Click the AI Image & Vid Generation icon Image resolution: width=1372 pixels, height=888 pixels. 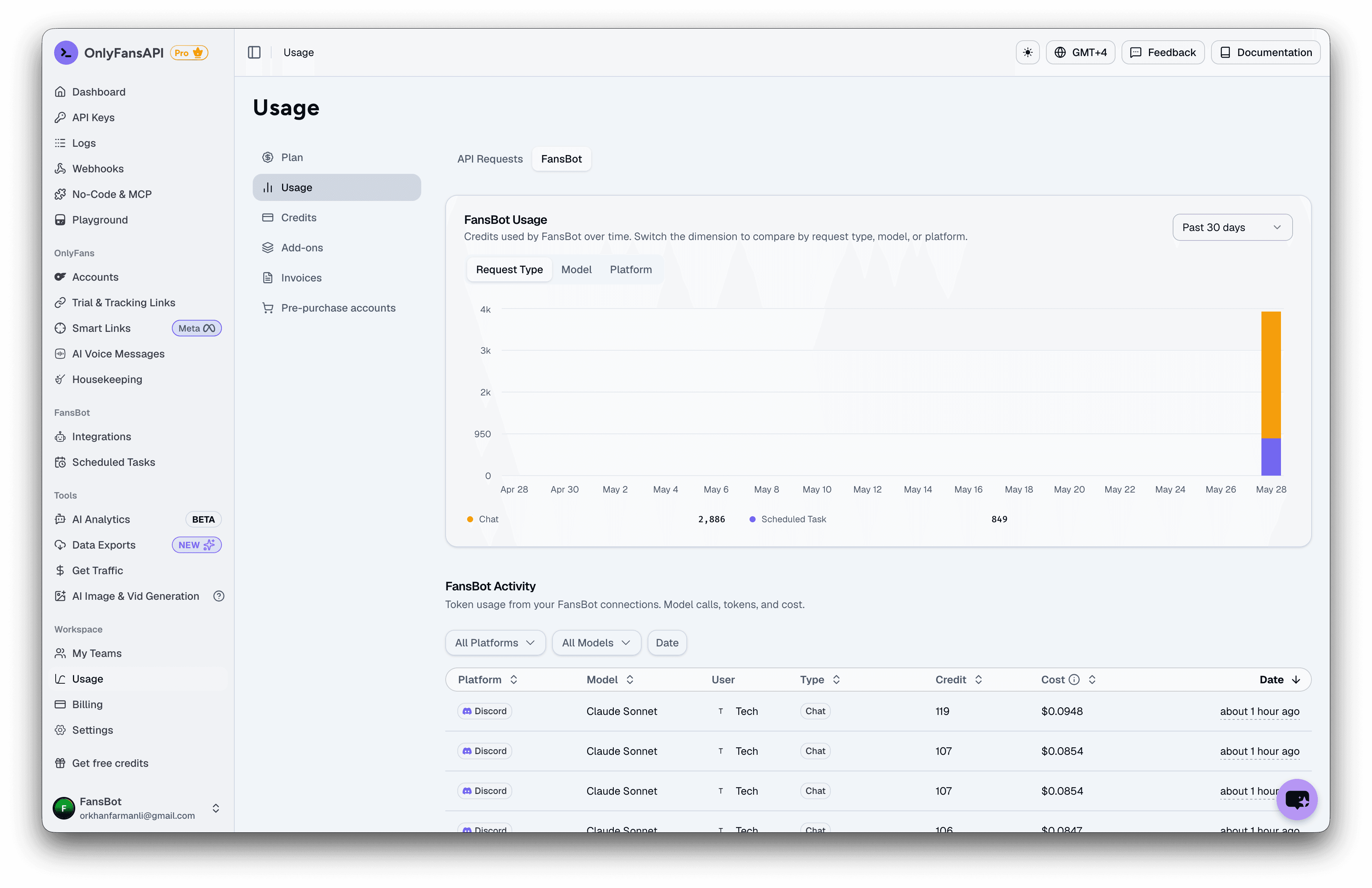pos(60,596)
